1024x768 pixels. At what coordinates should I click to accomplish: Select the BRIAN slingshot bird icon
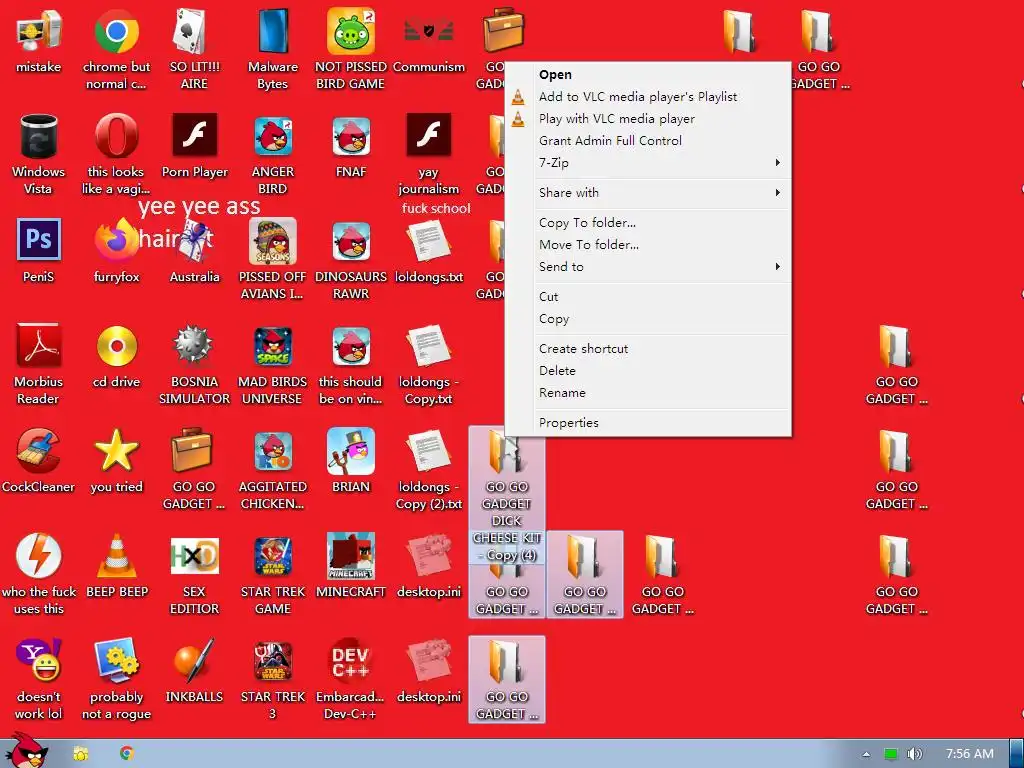tap(351, 460)
